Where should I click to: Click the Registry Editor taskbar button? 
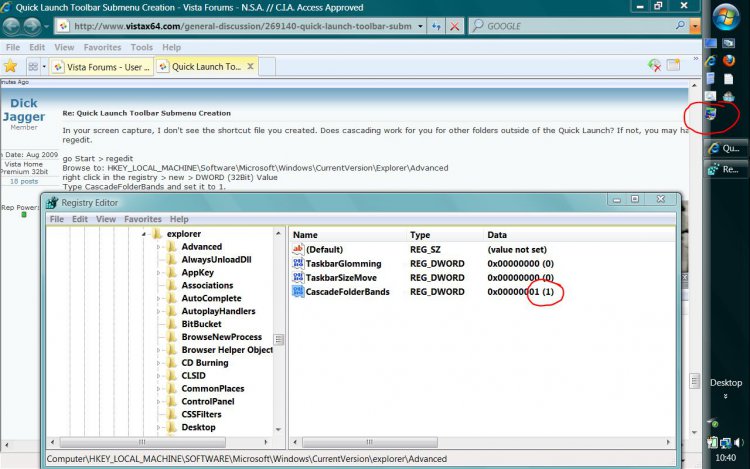pos(727,170)
